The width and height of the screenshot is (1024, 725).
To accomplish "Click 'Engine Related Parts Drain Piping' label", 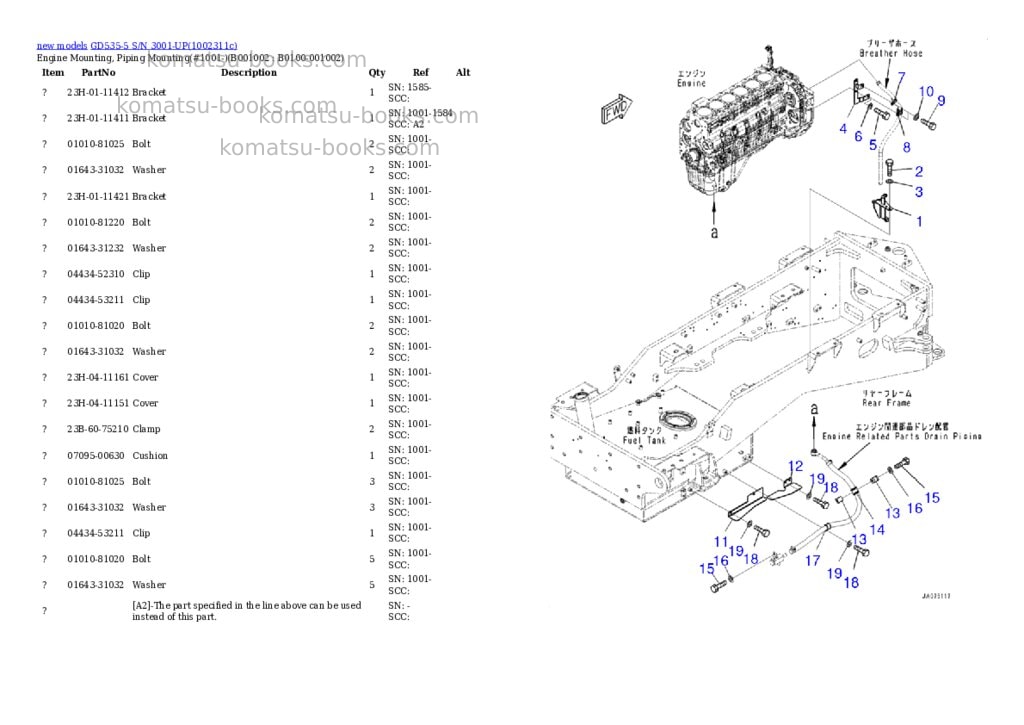I will coord(901,436).
